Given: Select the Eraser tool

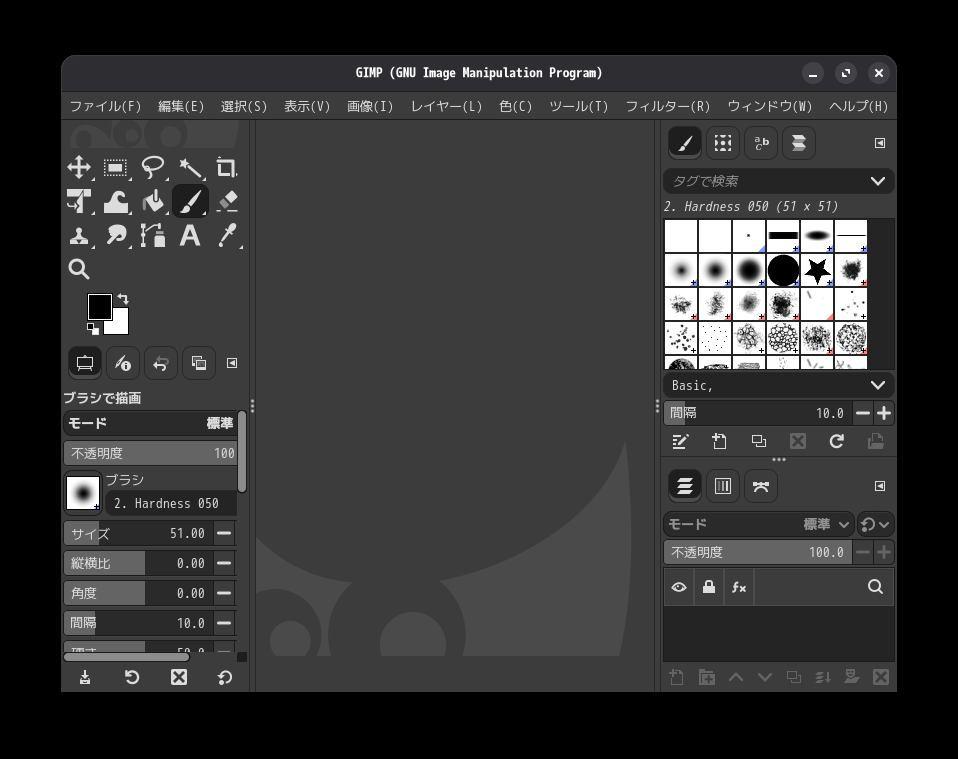Looking at the screenshot, I should click(x=226, y=202).
